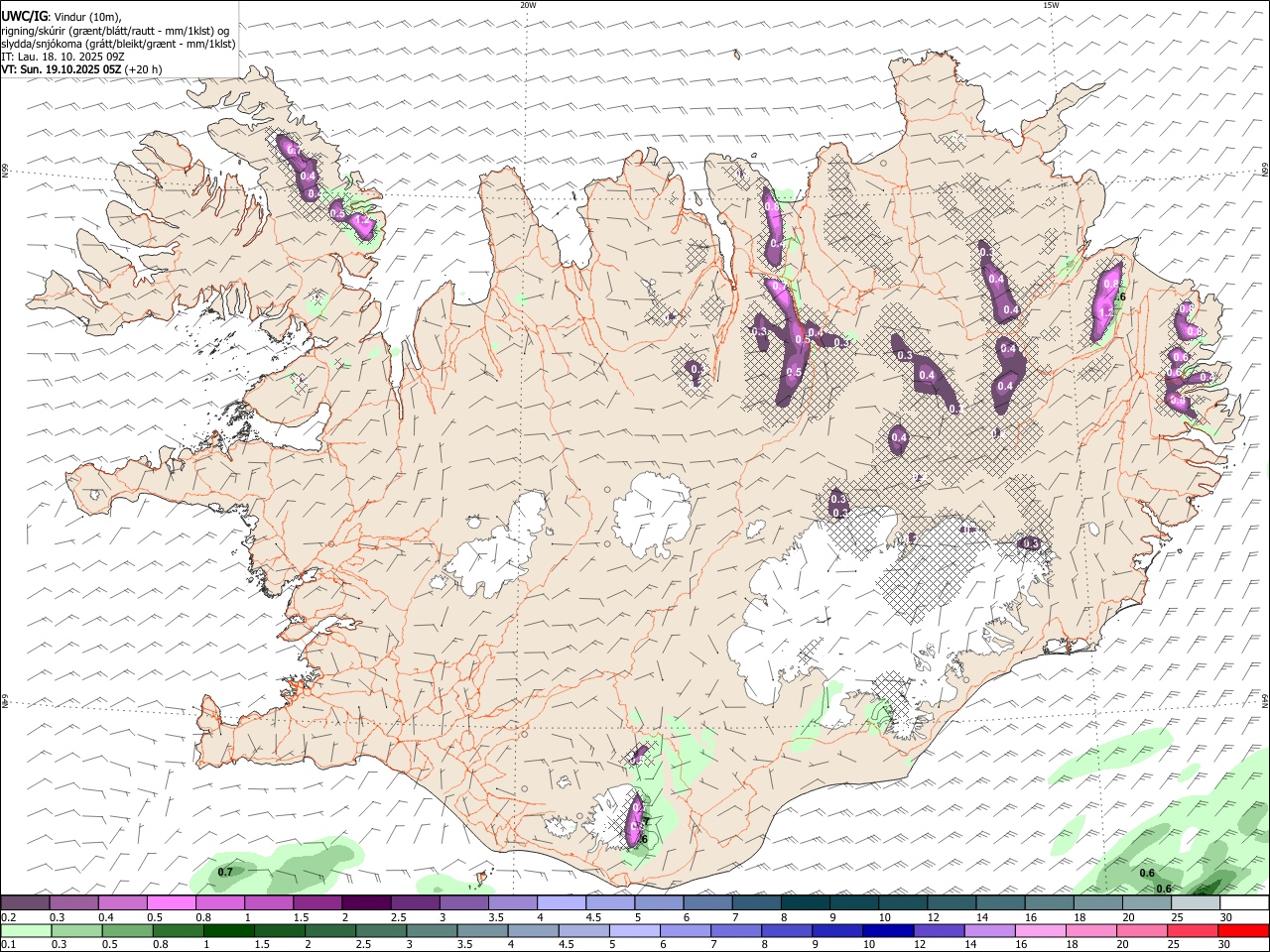Image resolution: width=1270 pixels, height=952 pixels.
Task: Click the 0.7 value over the southwest sea
Action: tap(225, 872)
